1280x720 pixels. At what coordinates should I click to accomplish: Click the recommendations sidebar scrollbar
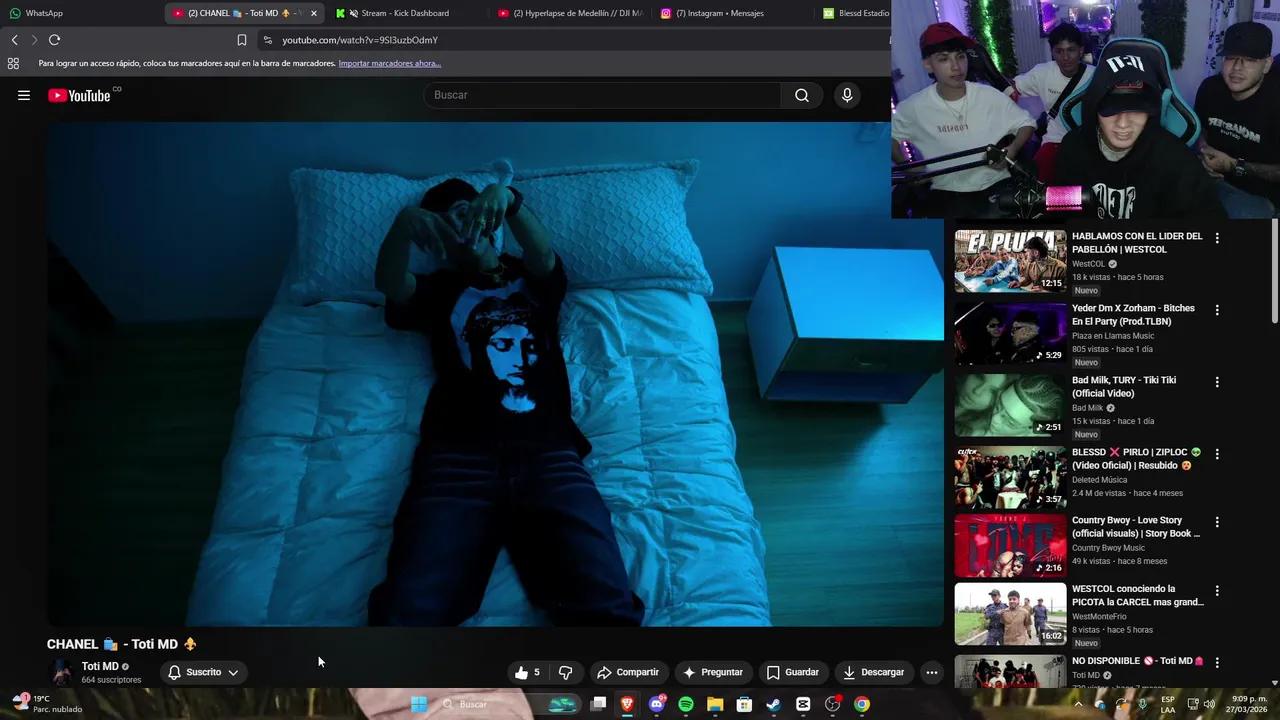coord(1274,270)
